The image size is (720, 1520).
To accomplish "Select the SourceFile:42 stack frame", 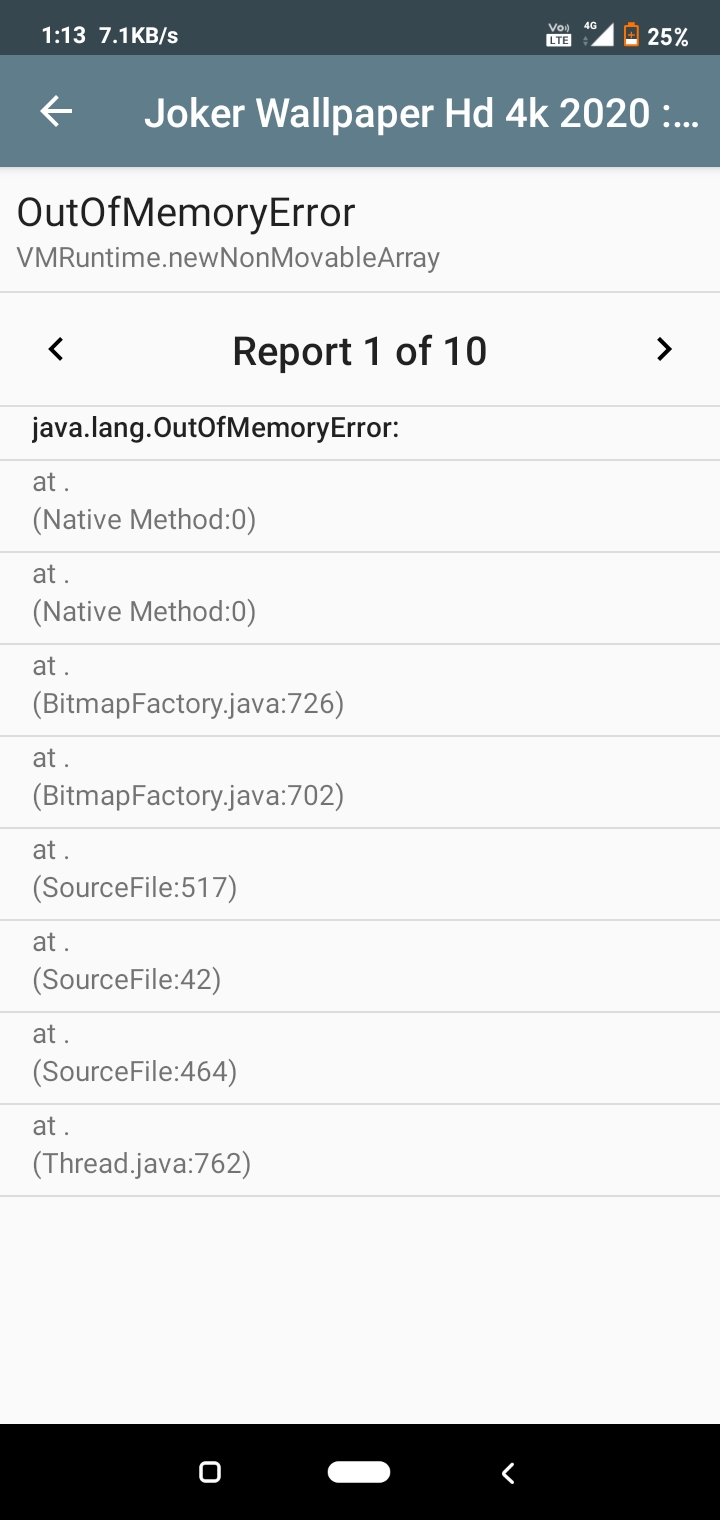I will [127, 966].
